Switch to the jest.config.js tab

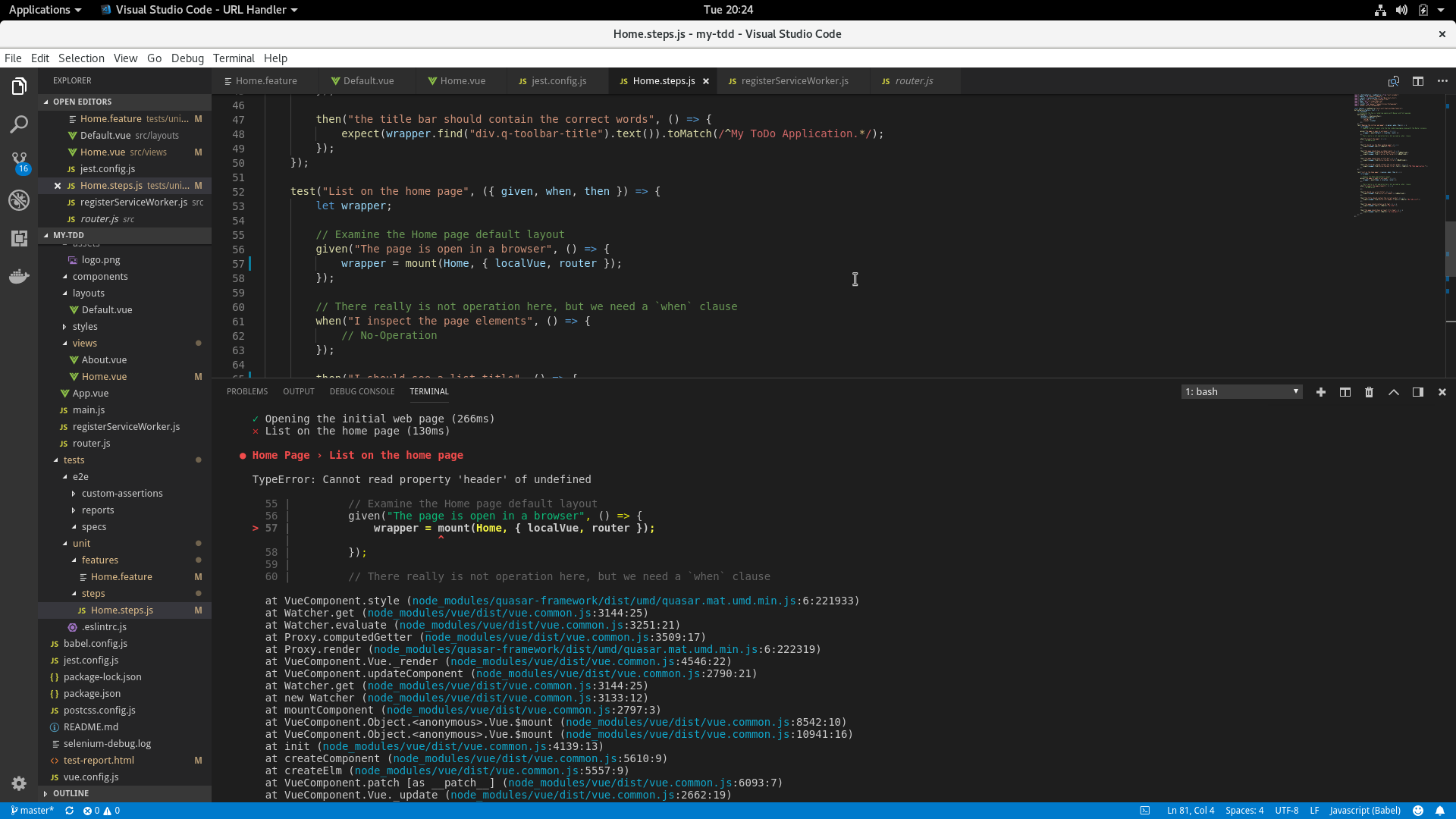(558, 81)
